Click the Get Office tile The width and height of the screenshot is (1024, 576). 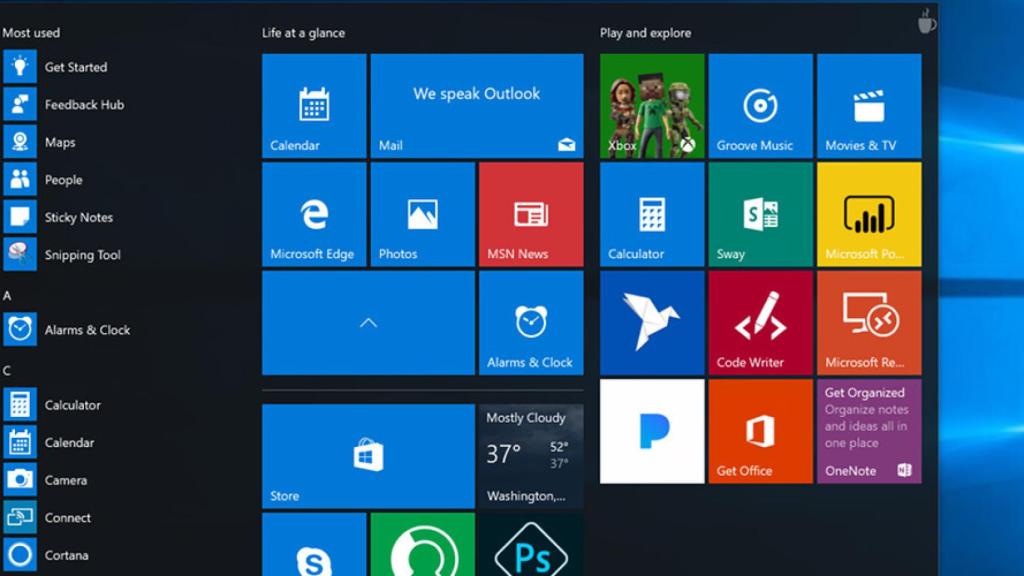coord(760,431)
